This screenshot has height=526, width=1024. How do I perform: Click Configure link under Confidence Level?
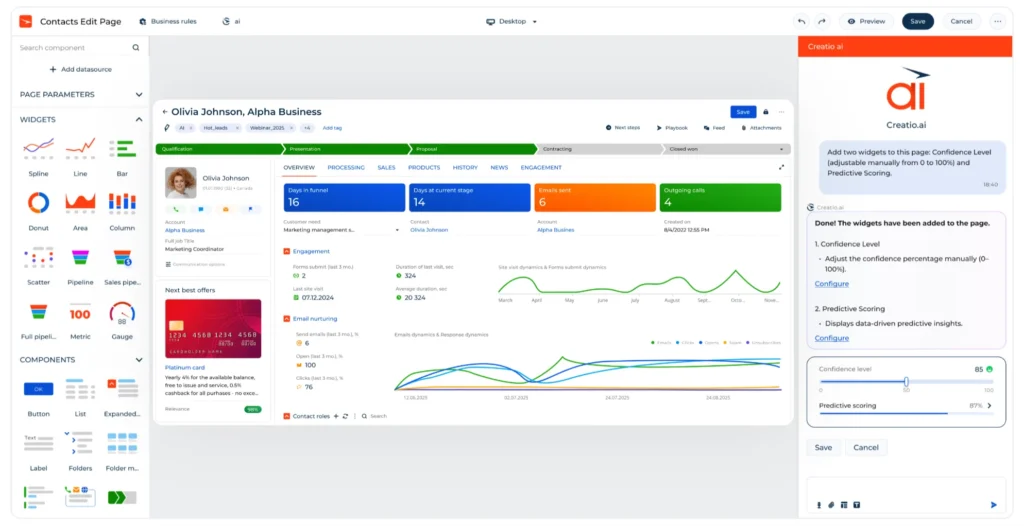point(831,284)
